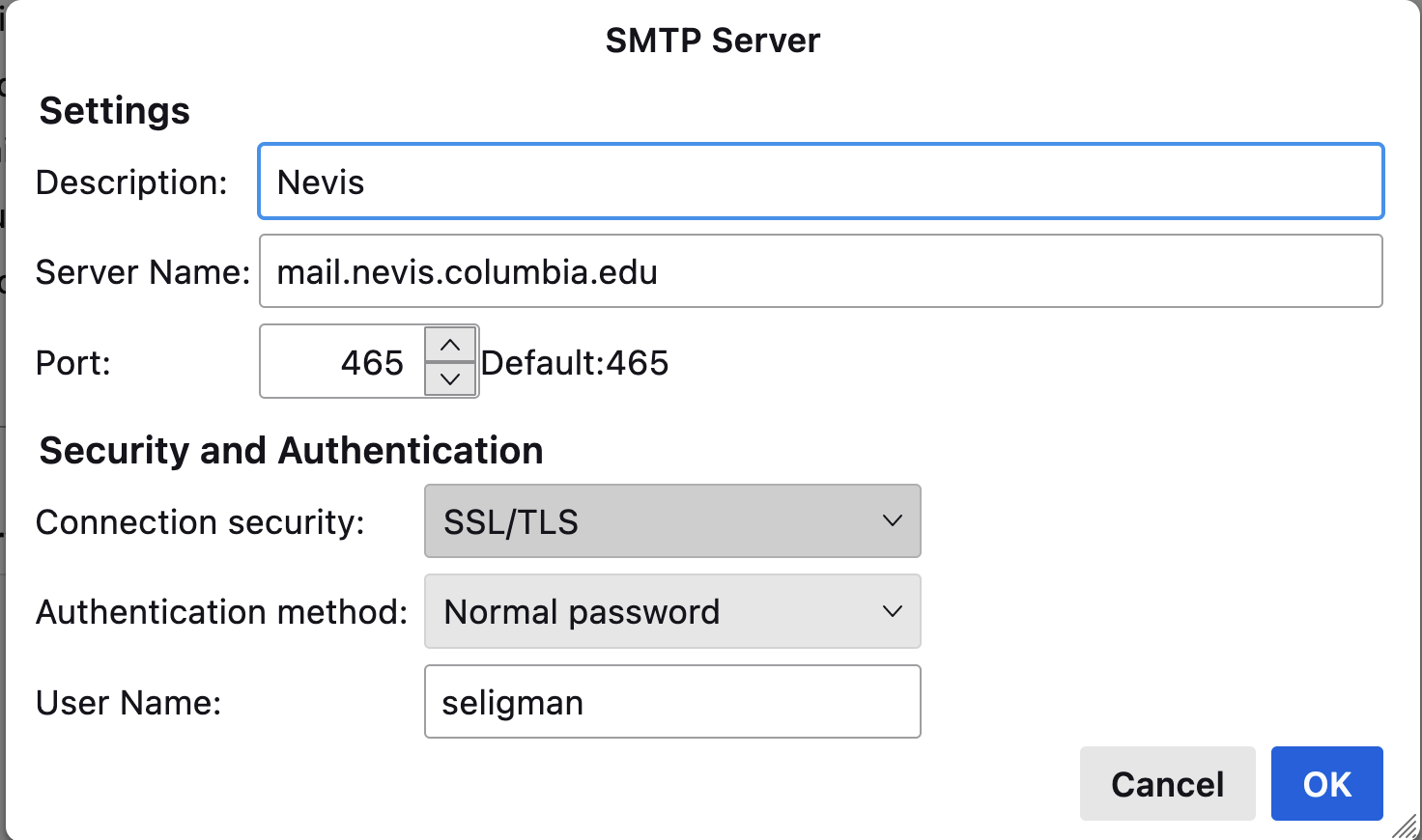Click the Default:465 label next to port
Image resolution: width=1422 pixels, height=840 pixels.
575,363
